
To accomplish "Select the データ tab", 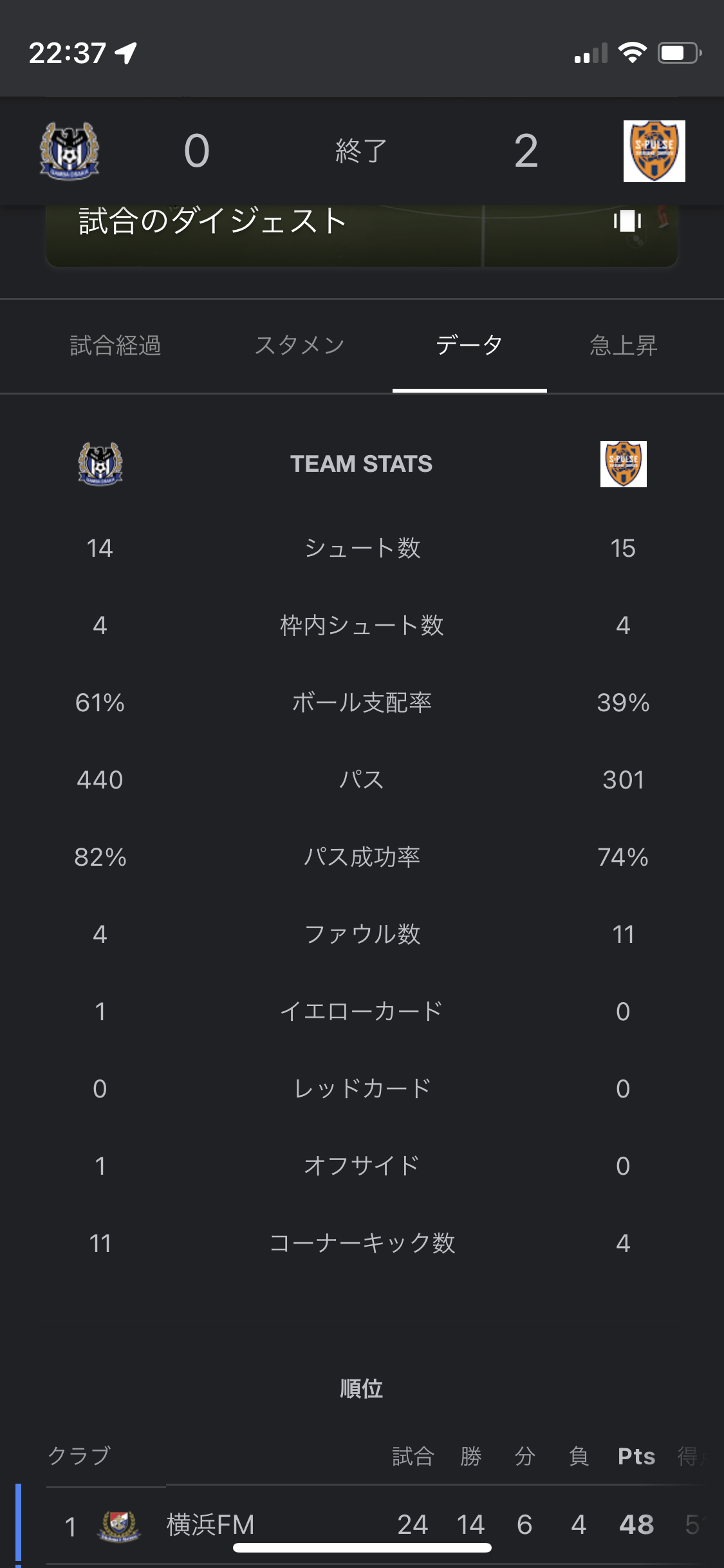I will click(x=469, y=346).
